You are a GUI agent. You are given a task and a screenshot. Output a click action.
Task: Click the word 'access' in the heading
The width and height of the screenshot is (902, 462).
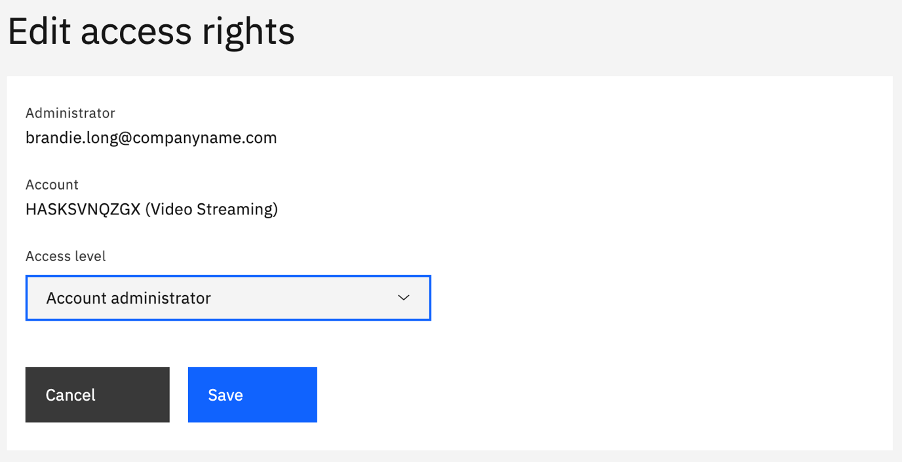tap(136, 33)
